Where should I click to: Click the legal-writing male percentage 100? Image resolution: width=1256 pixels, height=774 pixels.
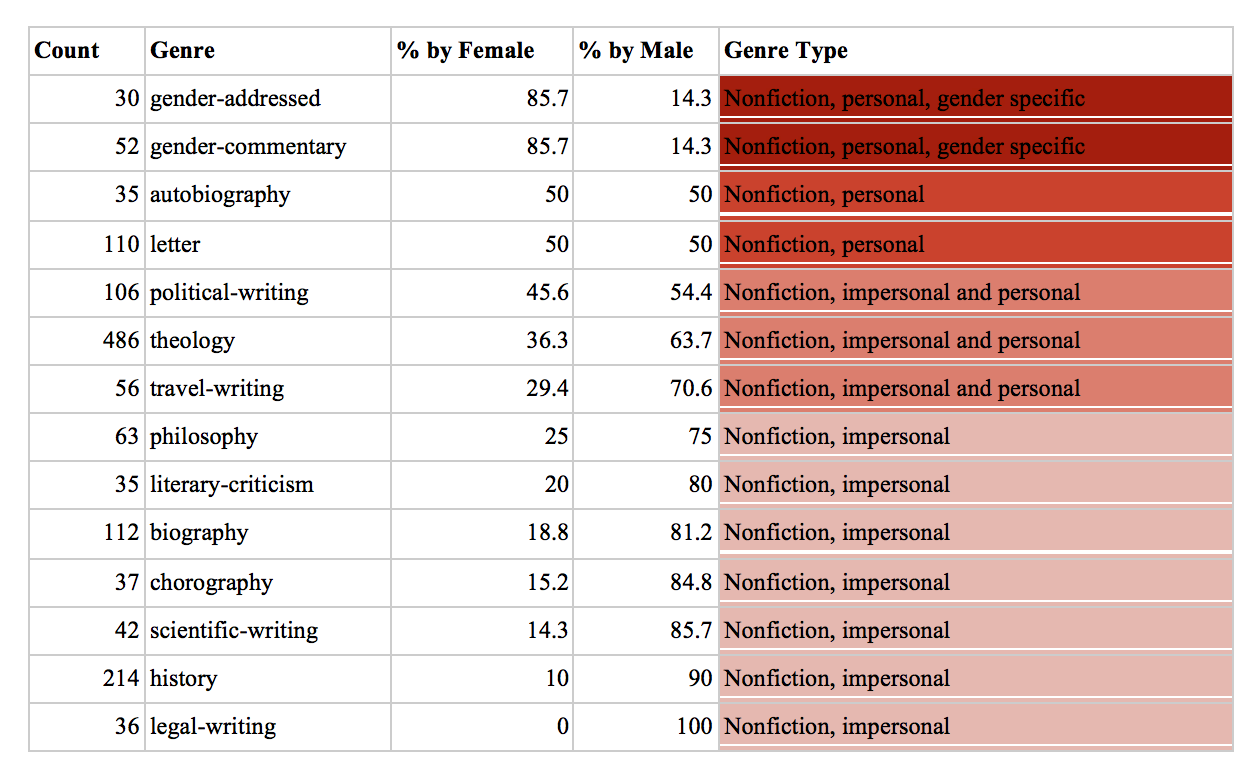(694, 726)
